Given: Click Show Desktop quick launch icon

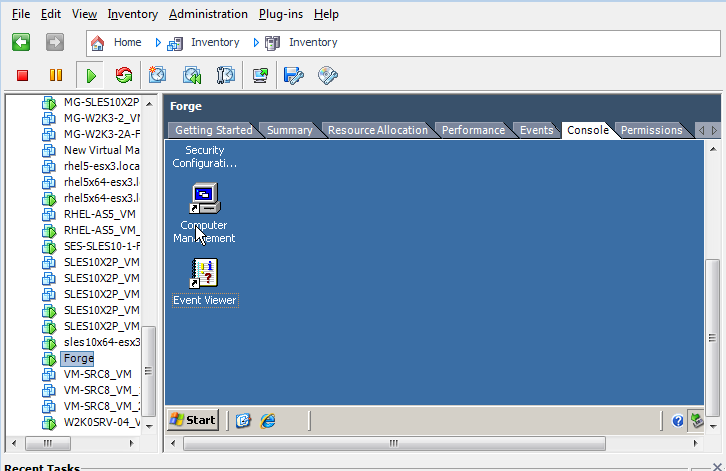Looking at the screenshot, I should coord(243,421).
